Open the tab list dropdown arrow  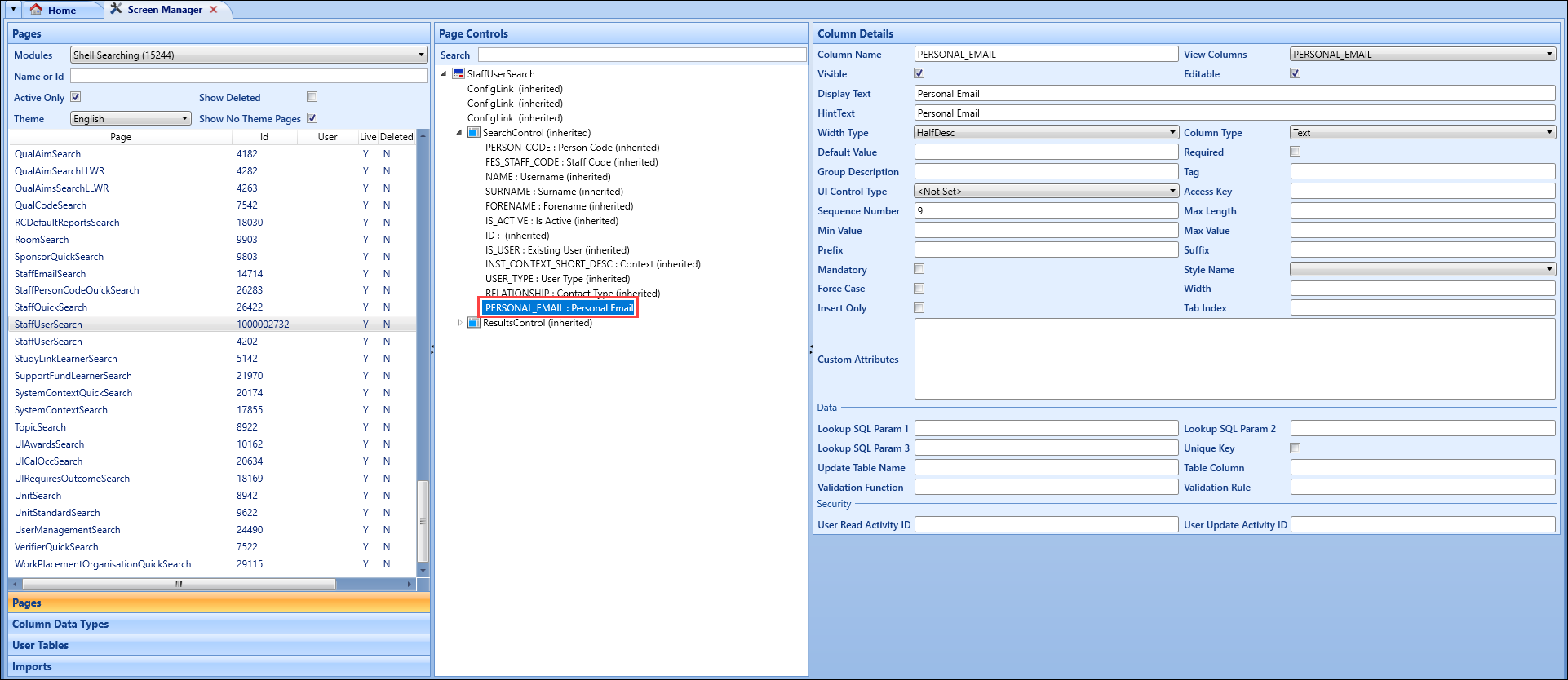(x=13, y=9)
